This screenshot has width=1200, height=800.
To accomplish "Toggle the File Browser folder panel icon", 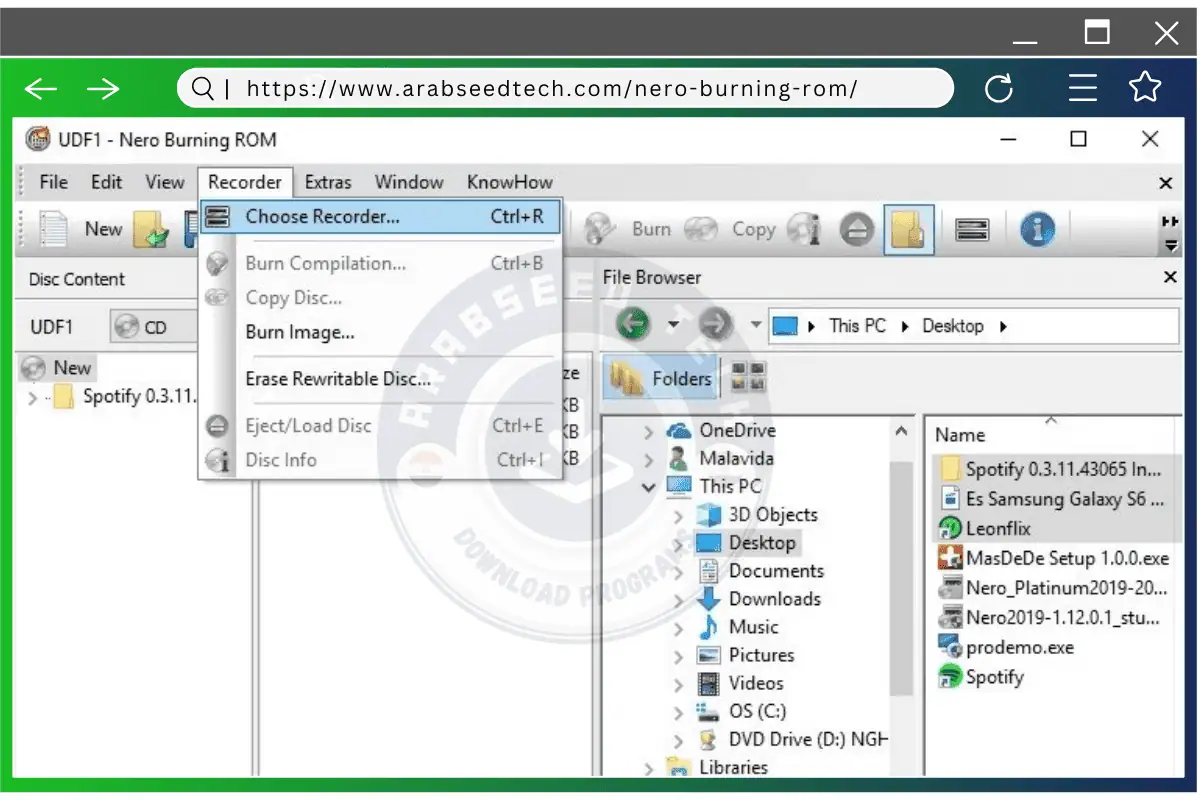I will [x=908, y=228].
